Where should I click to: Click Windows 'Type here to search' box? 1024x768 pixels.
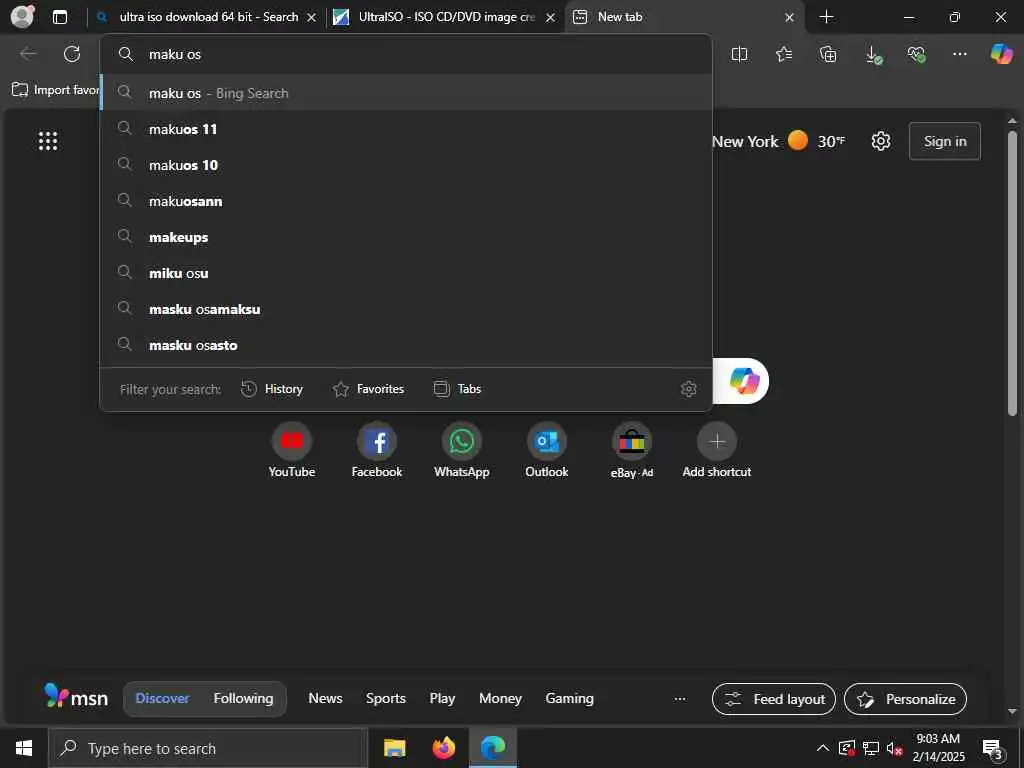(208, 748)
